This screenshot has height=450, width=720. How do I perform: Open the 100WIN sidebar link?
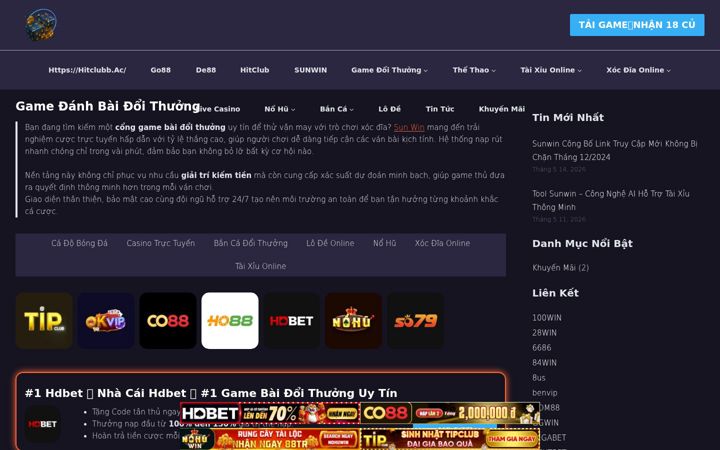tap(546, 317)
